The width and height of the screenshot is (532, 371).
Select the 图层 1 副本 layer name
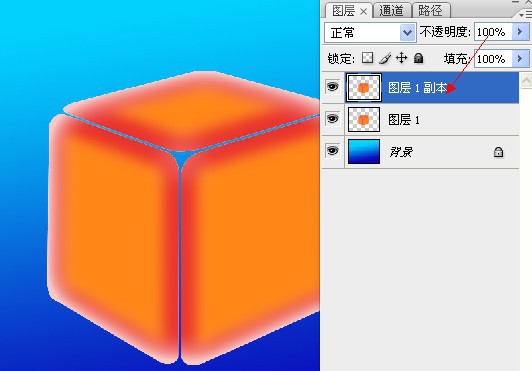[417, 88]
